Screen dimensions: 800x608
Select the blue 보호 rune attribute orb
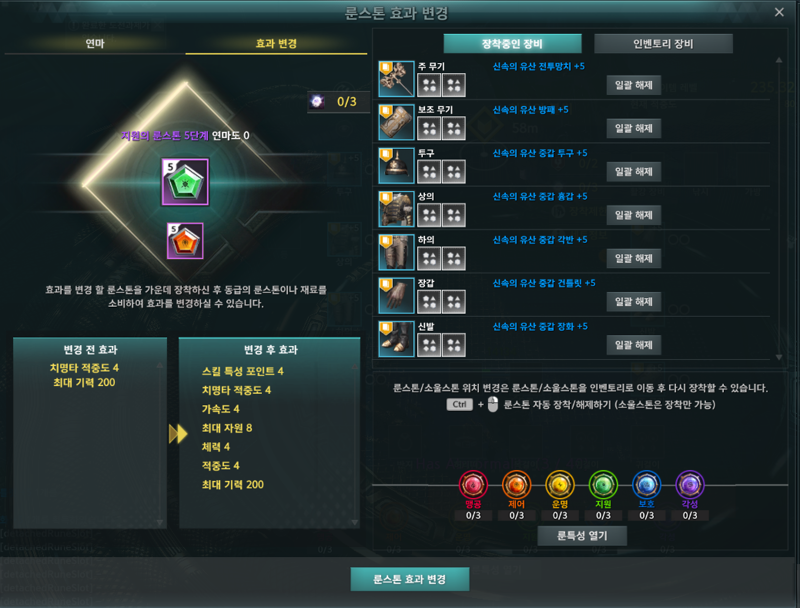click(646, 485)
